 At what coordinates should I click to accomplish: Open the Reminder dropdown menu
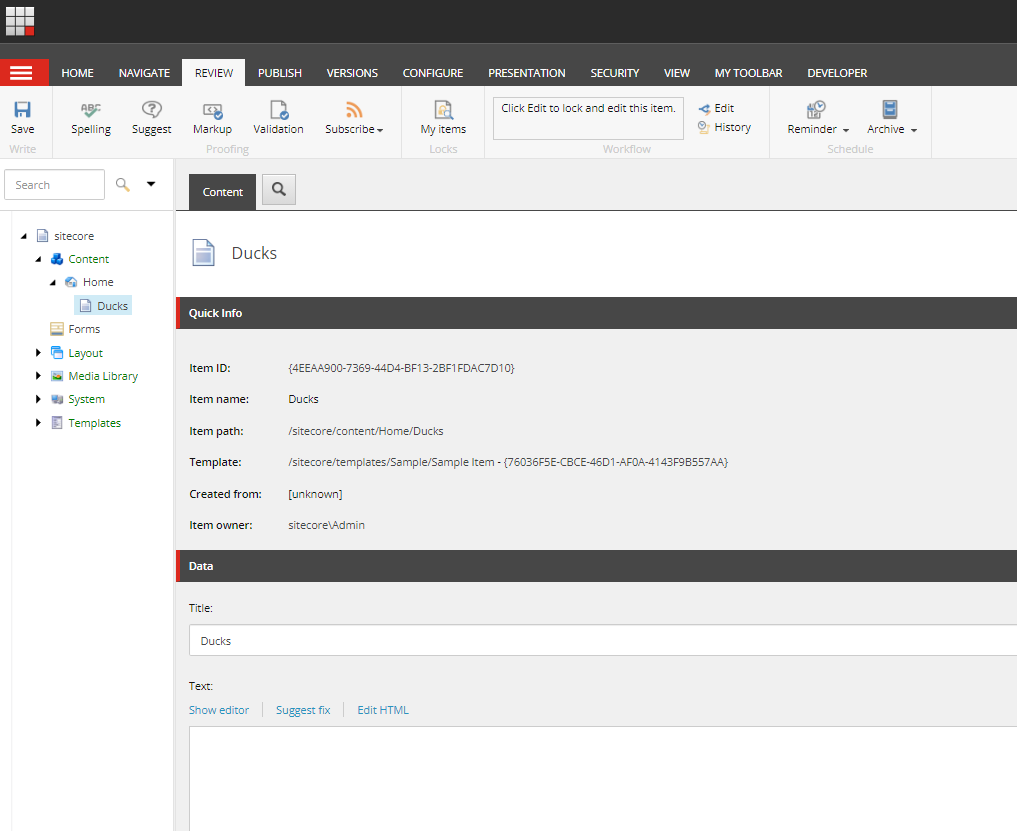(818, 129)
